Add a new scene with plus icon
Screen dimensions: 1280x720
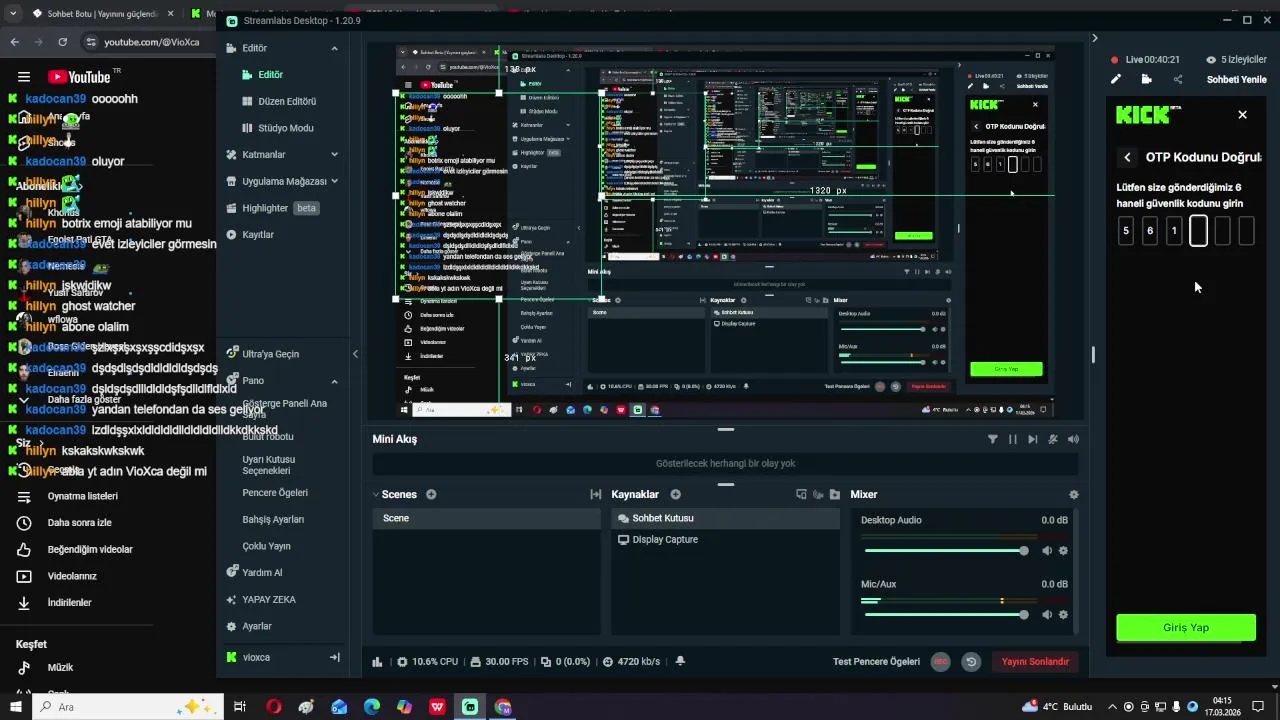(431, 494)
